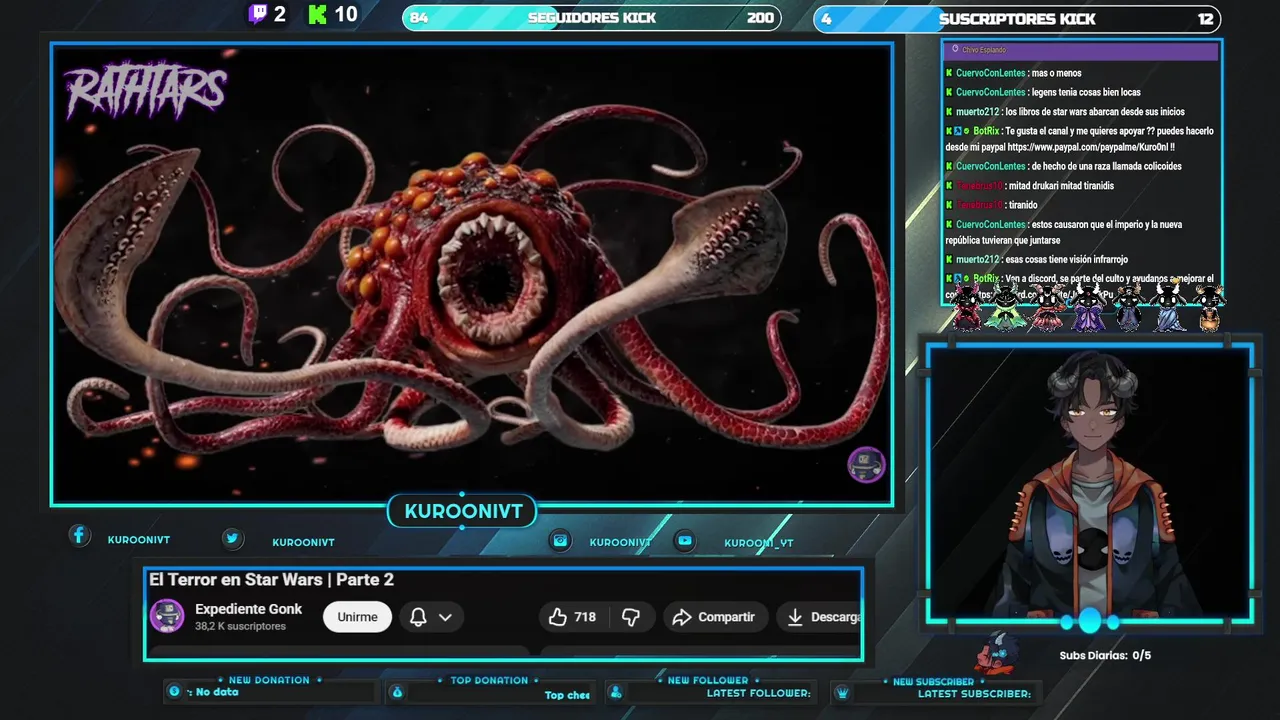Click title 'El Terror en Star Wars | Parte 2'

[x=271, y=580]
